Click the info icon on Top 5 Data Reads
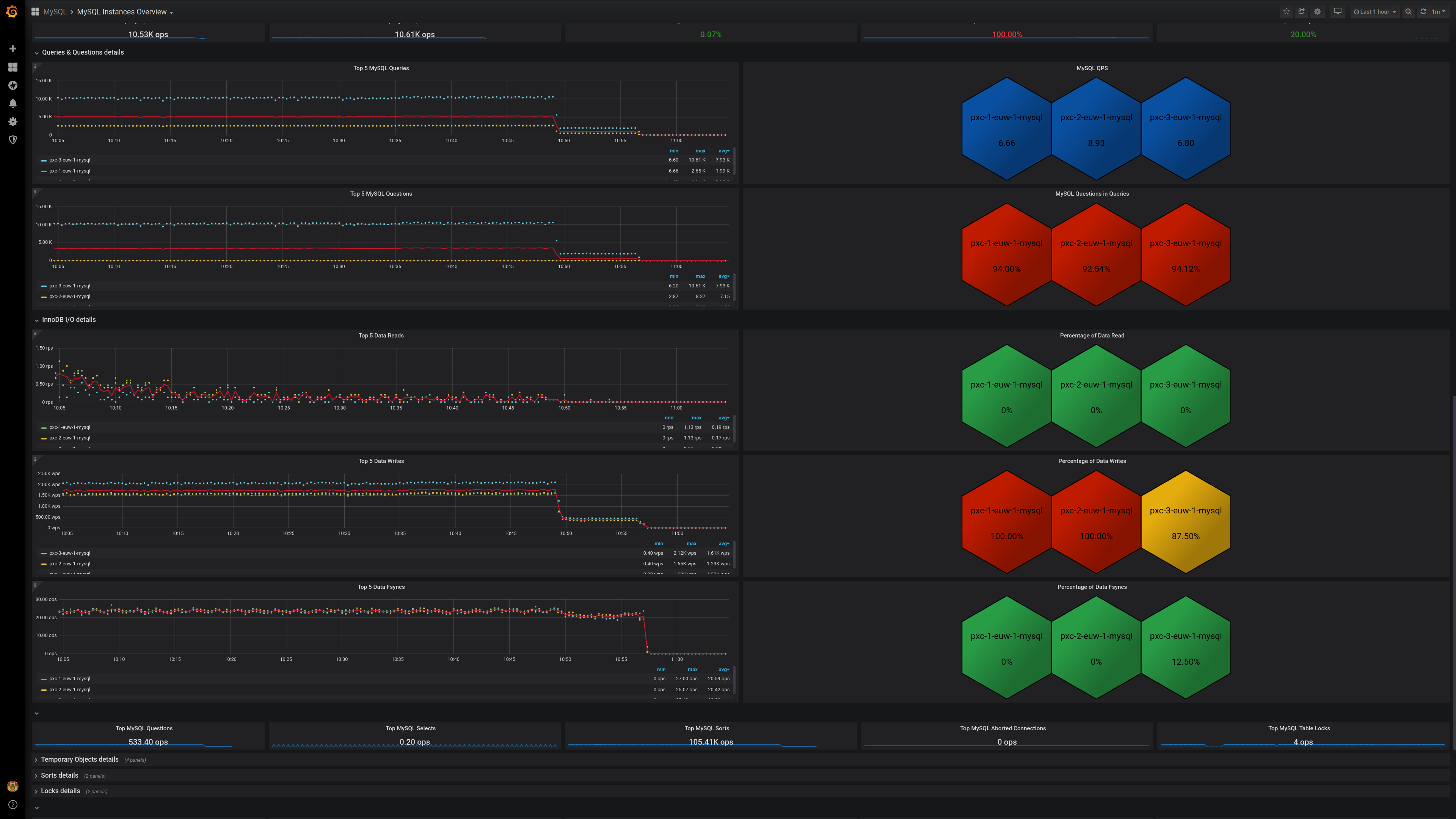The height and width of the screenshot is (819, 1456). [x=35, y=334]
